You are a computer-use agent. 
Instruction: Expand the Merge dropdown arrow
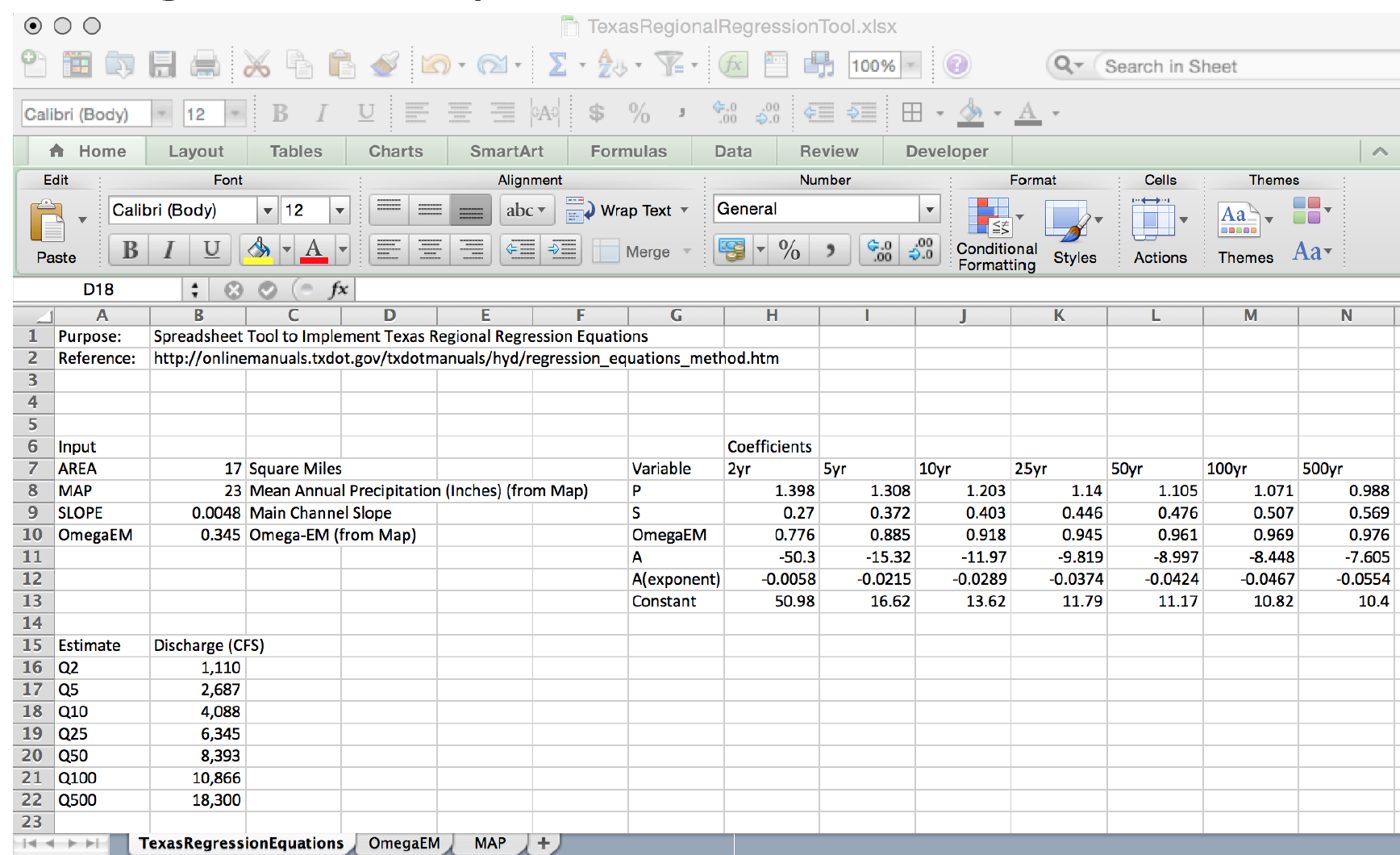tap(687, 251)
